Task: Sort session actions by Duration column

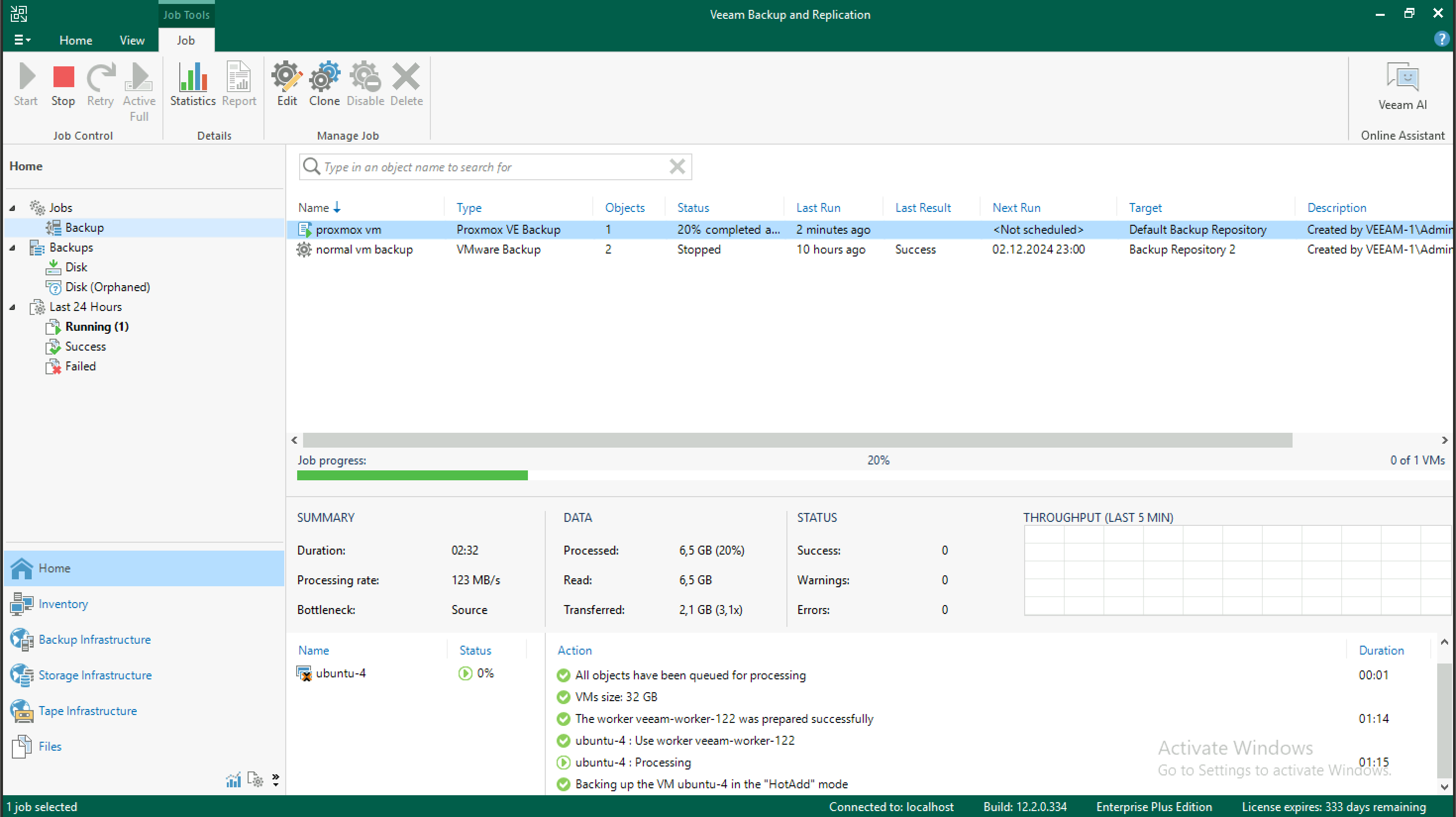Action: [x=1381, y=650]
